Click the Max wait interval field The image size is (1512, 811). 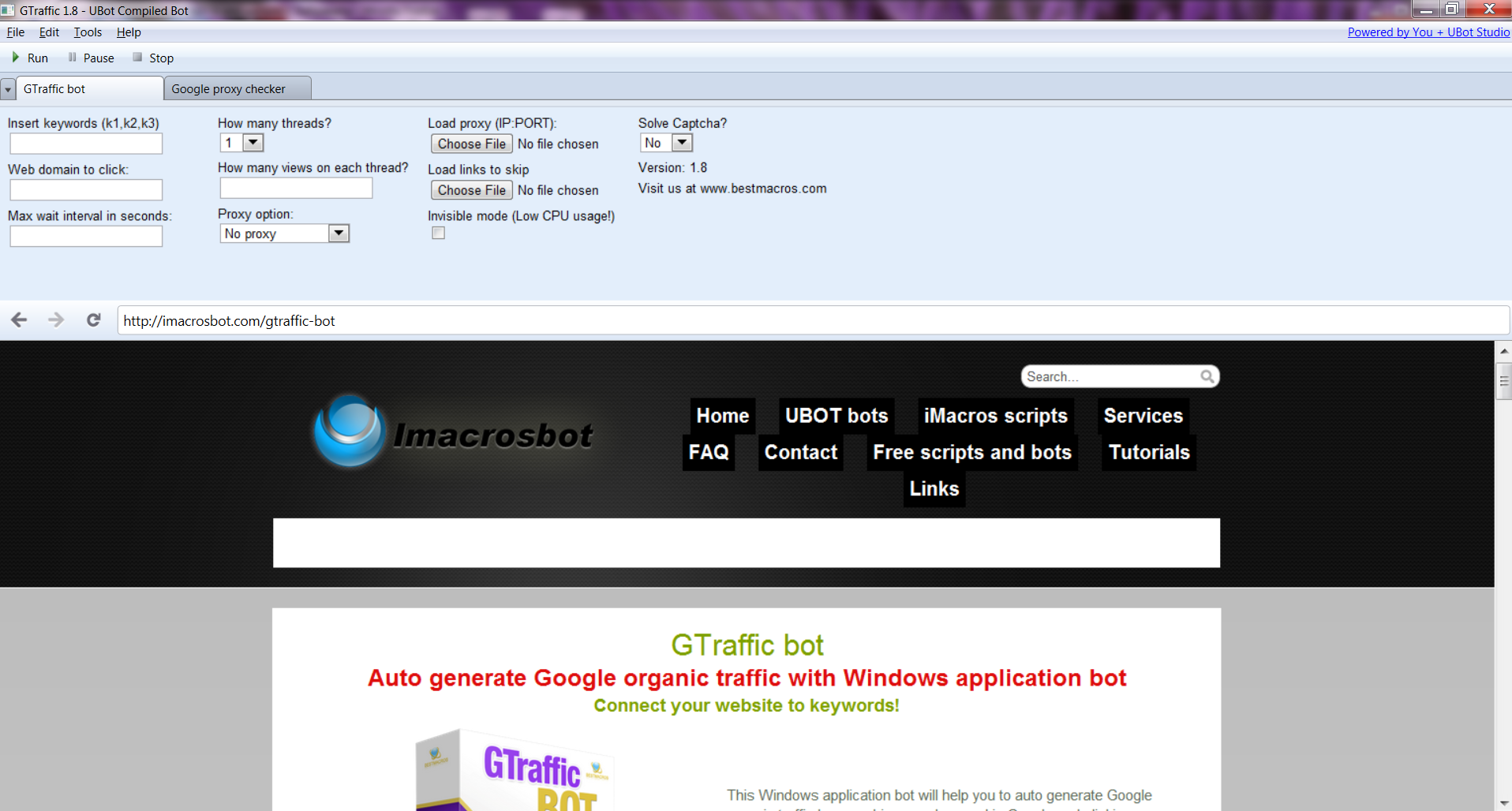pos(86,237)
